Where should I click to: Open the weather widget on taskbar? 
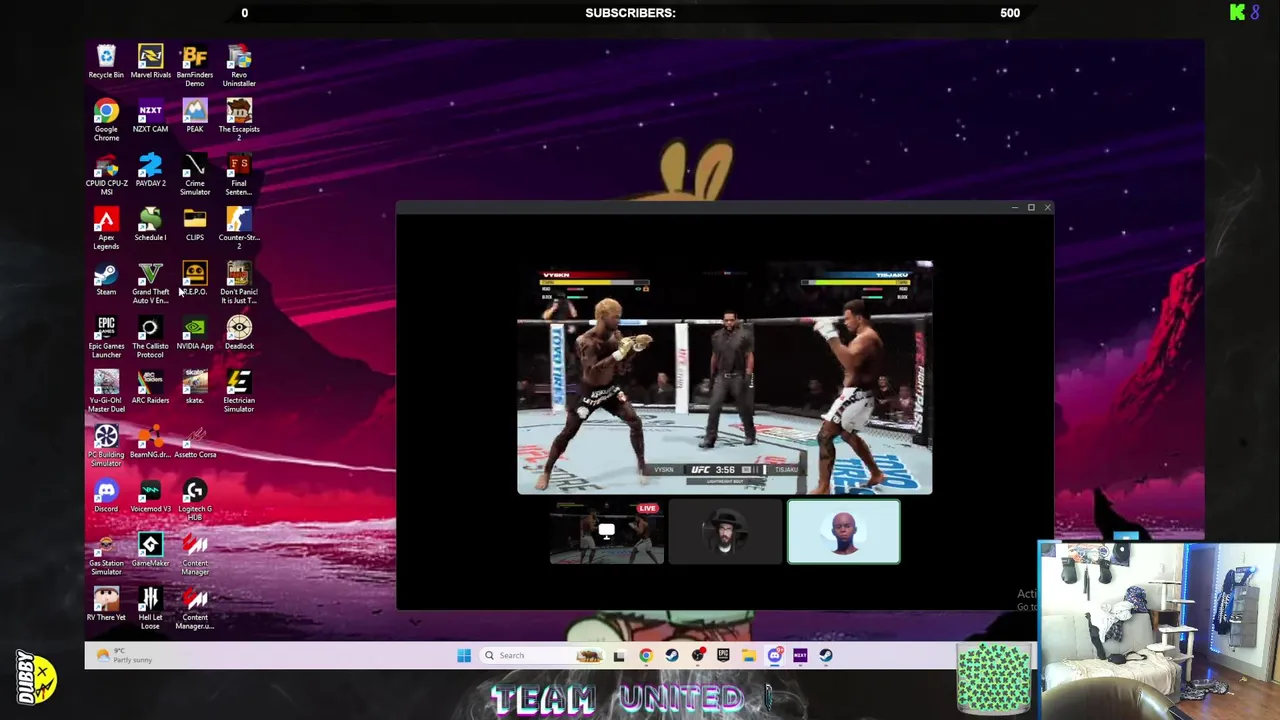coord(125,656)
